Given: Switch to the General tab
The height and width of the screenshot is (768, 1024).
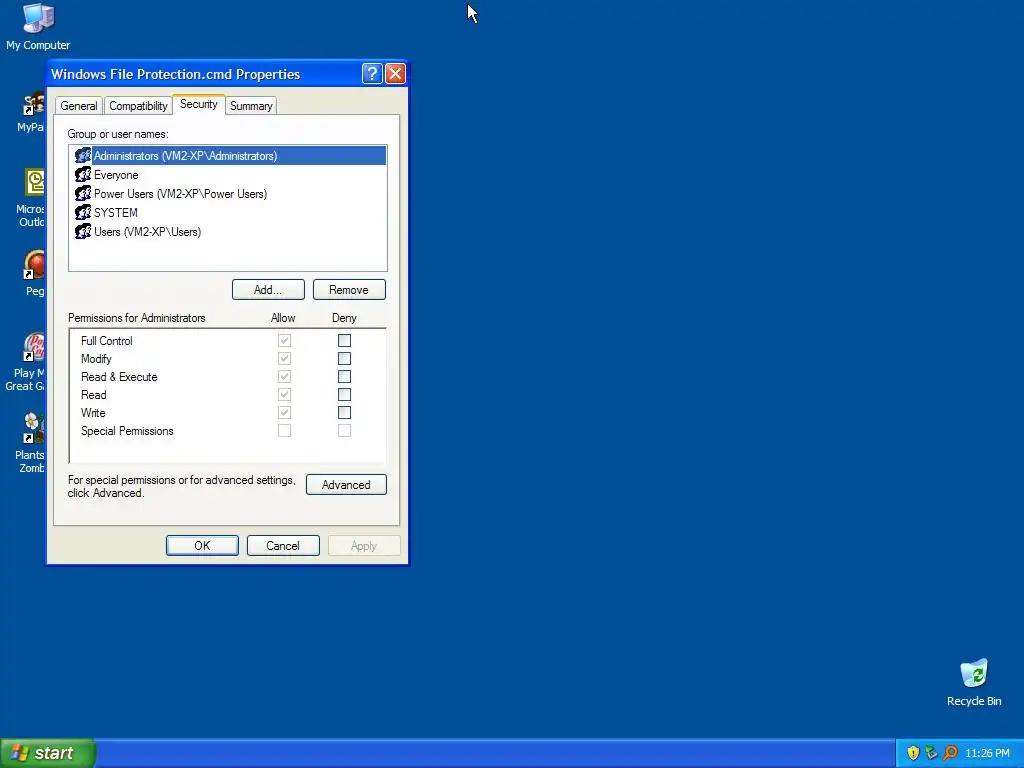Looking at the screenshot, I should click(x=78, y=106).
